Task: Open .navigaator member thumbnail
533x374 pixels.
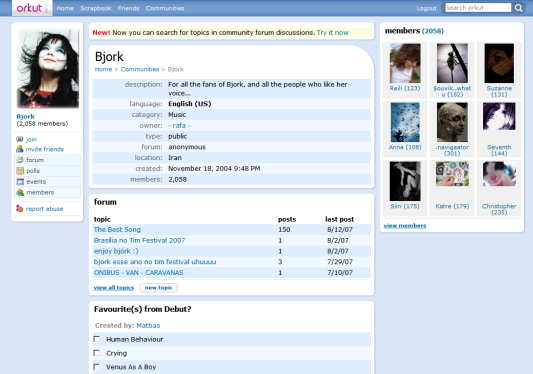Action: pos(452,122)
